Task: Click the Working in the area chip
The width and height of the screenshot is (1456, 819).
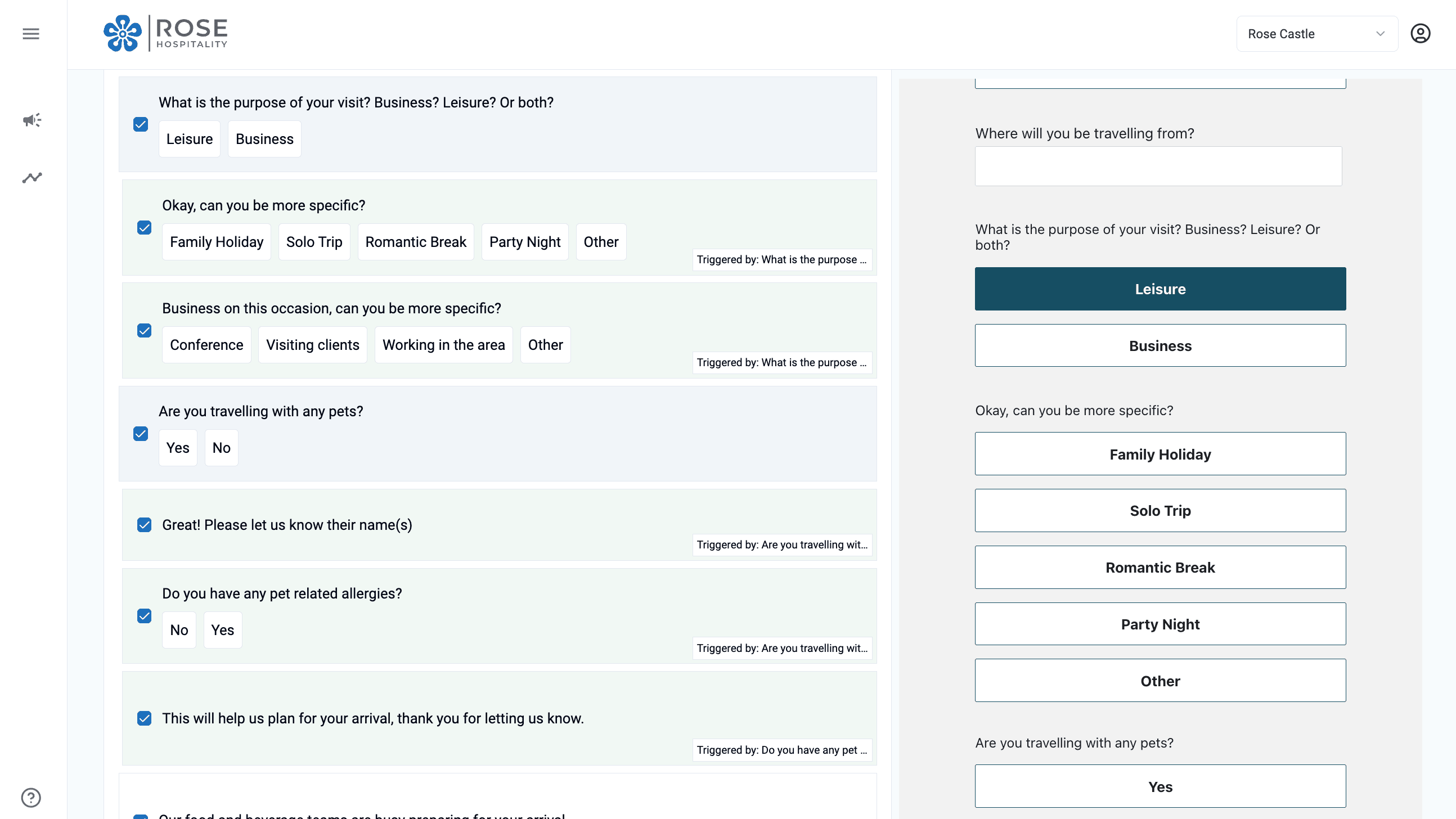Action: coord(443,345)
